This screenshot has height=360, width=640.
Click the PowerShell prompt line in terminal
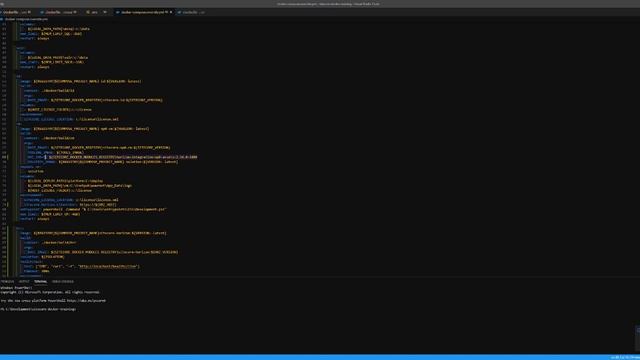click(x=38, y=309)
